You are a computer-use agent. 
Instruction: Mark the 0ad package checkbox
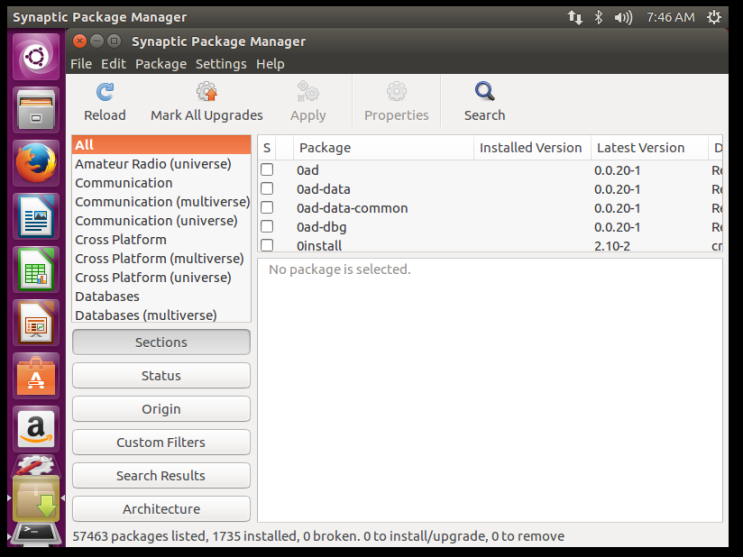click(x=267, y=170)
